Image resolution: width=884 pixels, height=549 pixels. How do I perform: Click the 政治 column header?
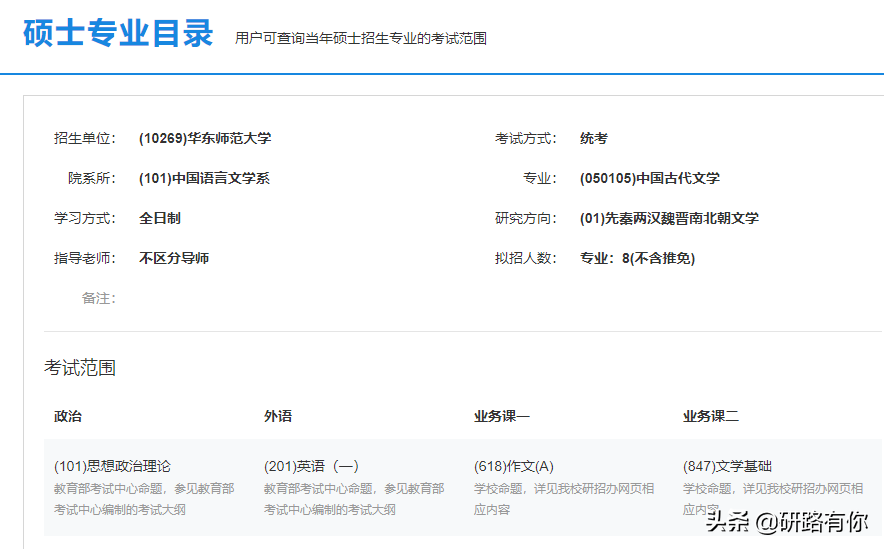pos(68,417)
